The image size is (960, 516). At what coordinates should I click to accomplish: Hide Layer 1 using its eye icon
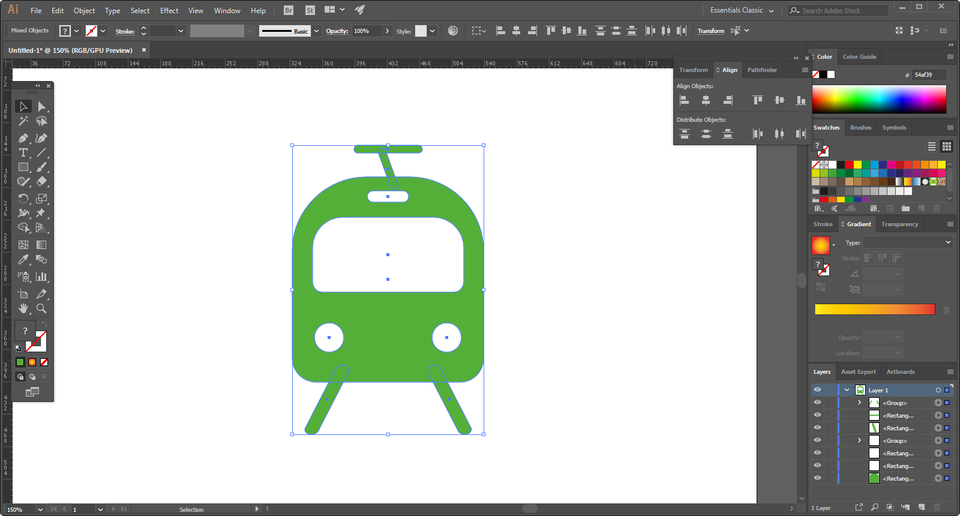coord(817,390)
